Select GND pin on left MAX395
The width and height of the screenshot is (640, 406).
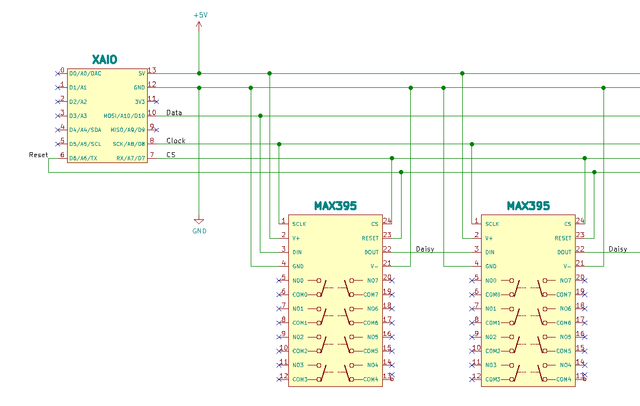pos(298,266)
